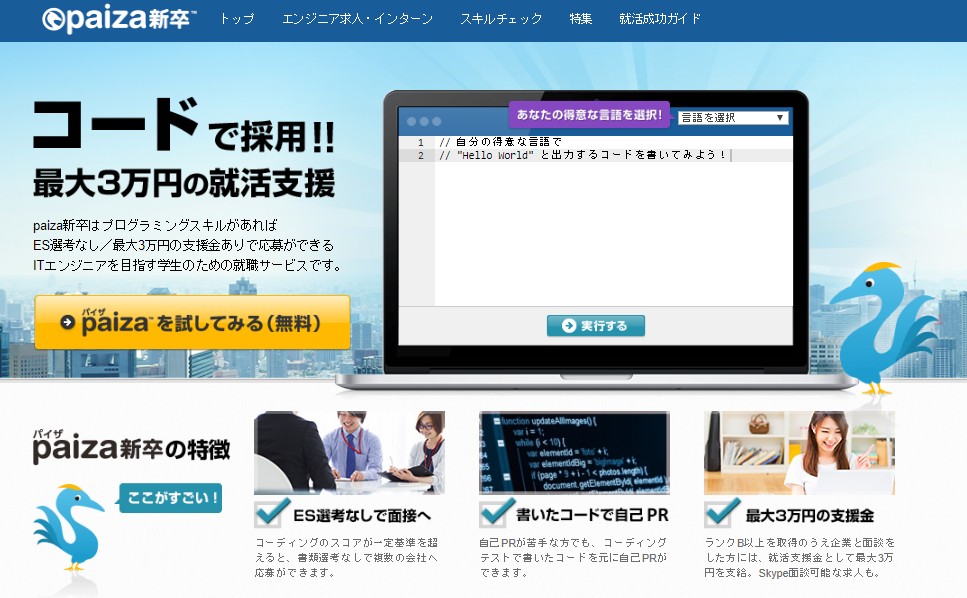This screenshot has height=598, width=967.
Task: Click the small bird mascot under paiza新卒の特徴
Action: pos(67,528)
